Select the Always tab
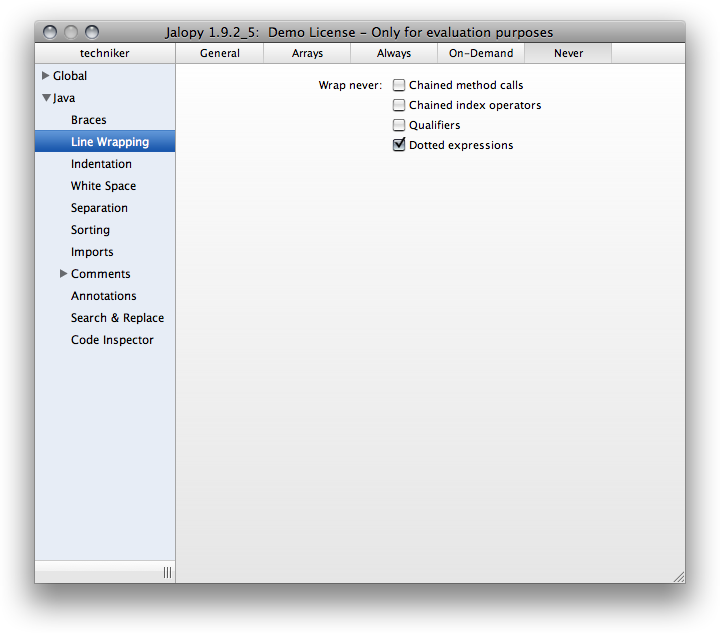Screen dimensions: 720x633 point(394,53)
